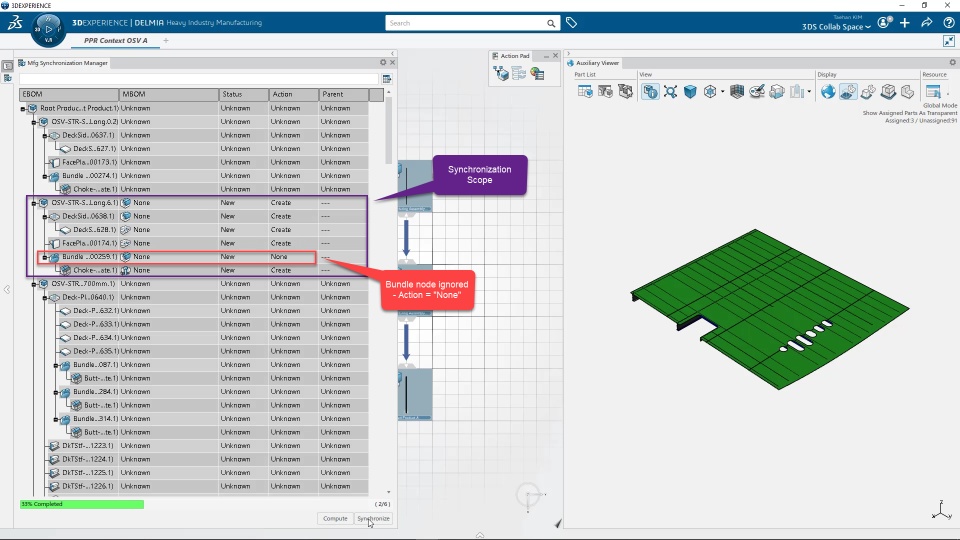The width and height of the screenshot is (960, 540).
Task: Add a new tab with plus
Action: coord(166,40)
